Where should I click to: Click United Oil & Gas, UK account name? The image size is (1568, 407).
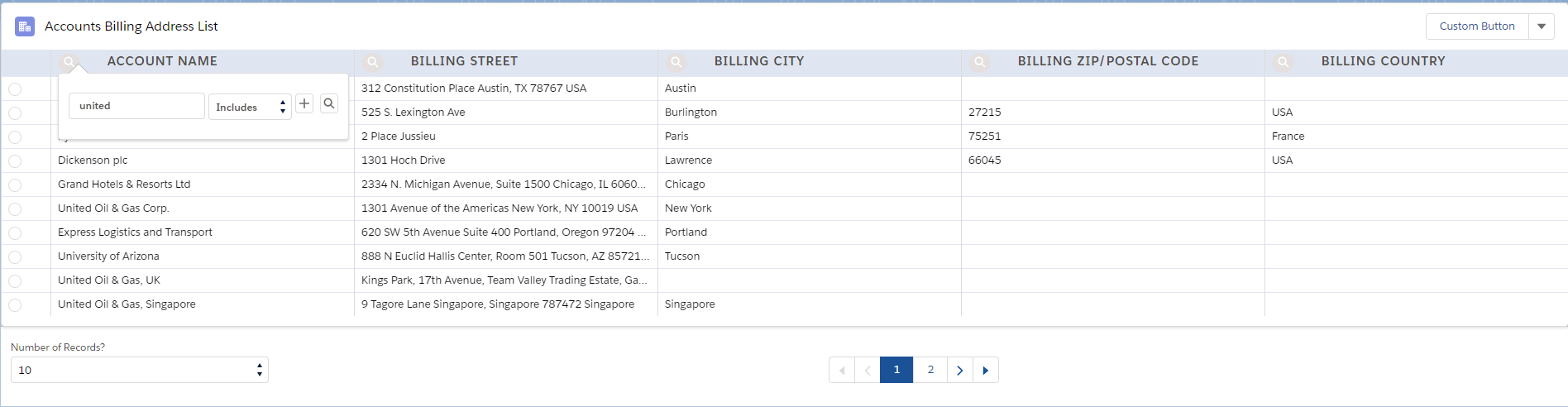(x=109, y=280)
